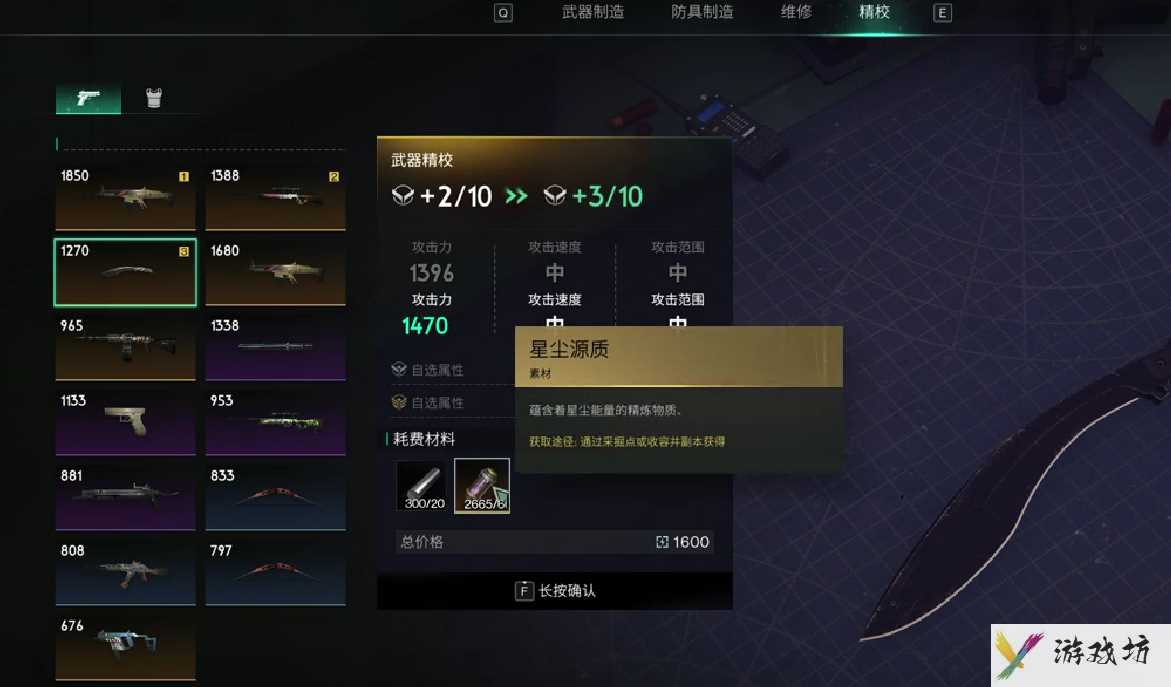Screen dimensions: 1171x687
Task: Select the 300/20 metal rod material icon
Action: 423,485
